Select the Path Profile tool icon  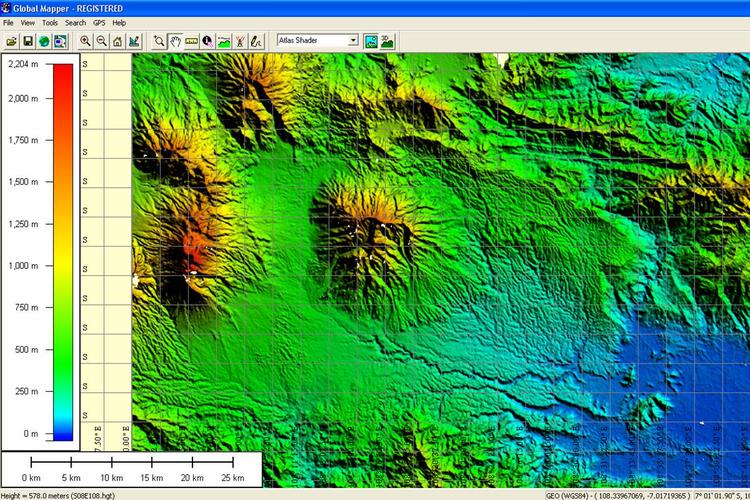pos(223,41)
